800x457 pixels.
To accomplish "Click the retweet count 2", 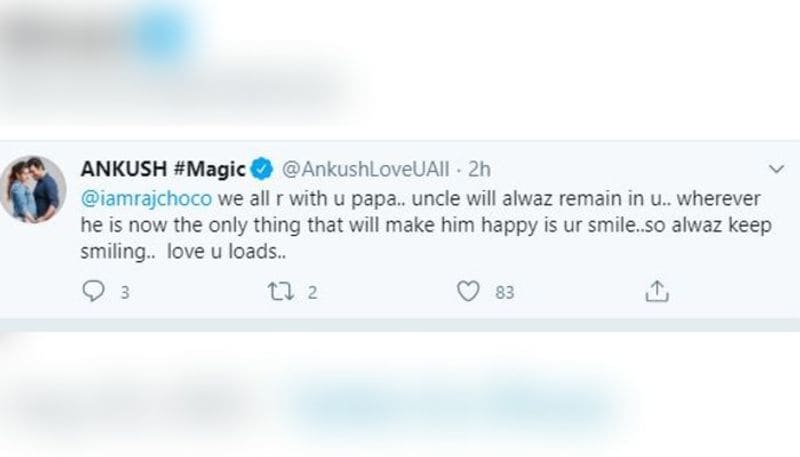I will 312,293.
